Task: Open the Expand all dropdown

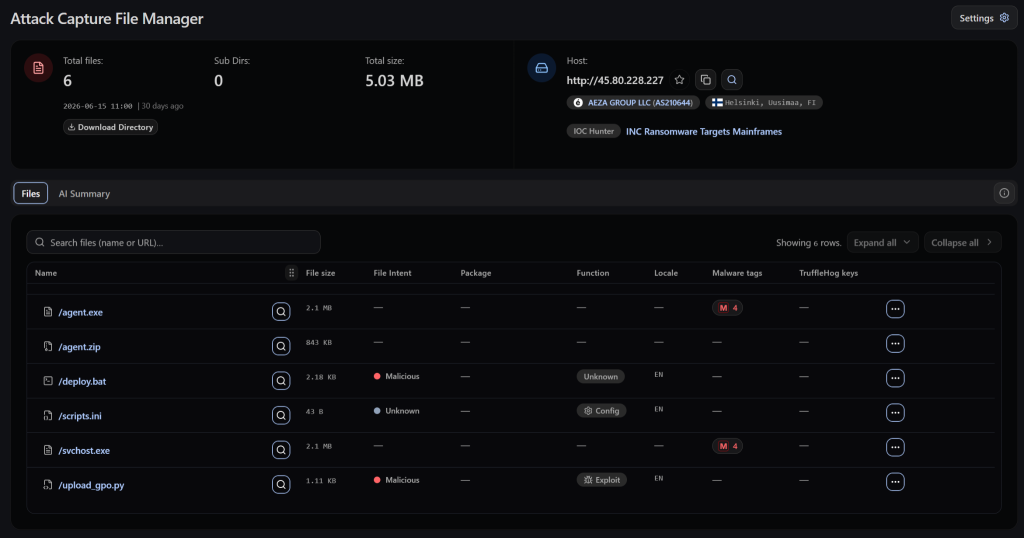Action: pos(882,242)
